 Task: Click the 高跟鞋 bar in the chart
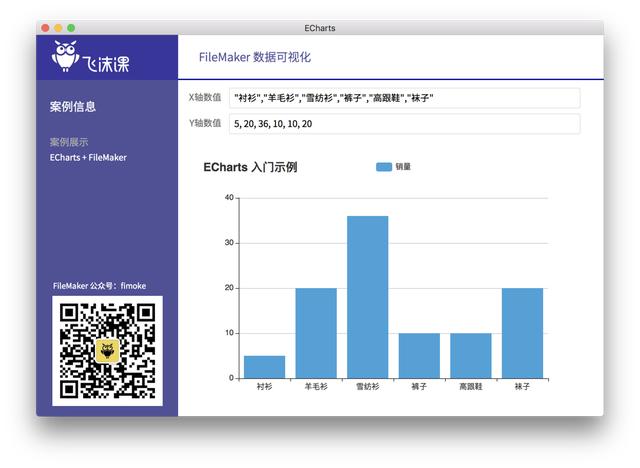coord(471,356)
